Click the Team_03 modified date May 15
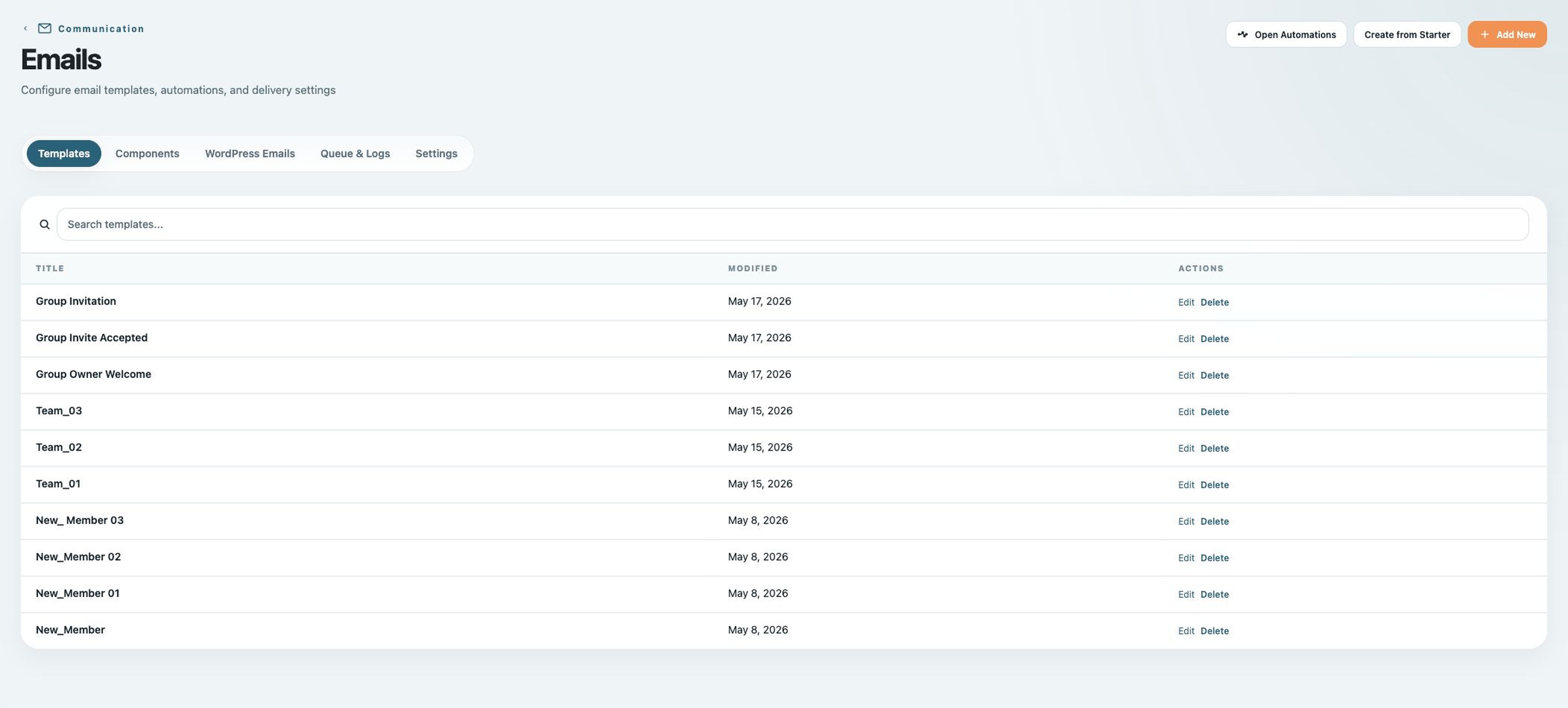Image resolution: width=1568 pixels, height=708 pixels. click(x=760, y=411)
